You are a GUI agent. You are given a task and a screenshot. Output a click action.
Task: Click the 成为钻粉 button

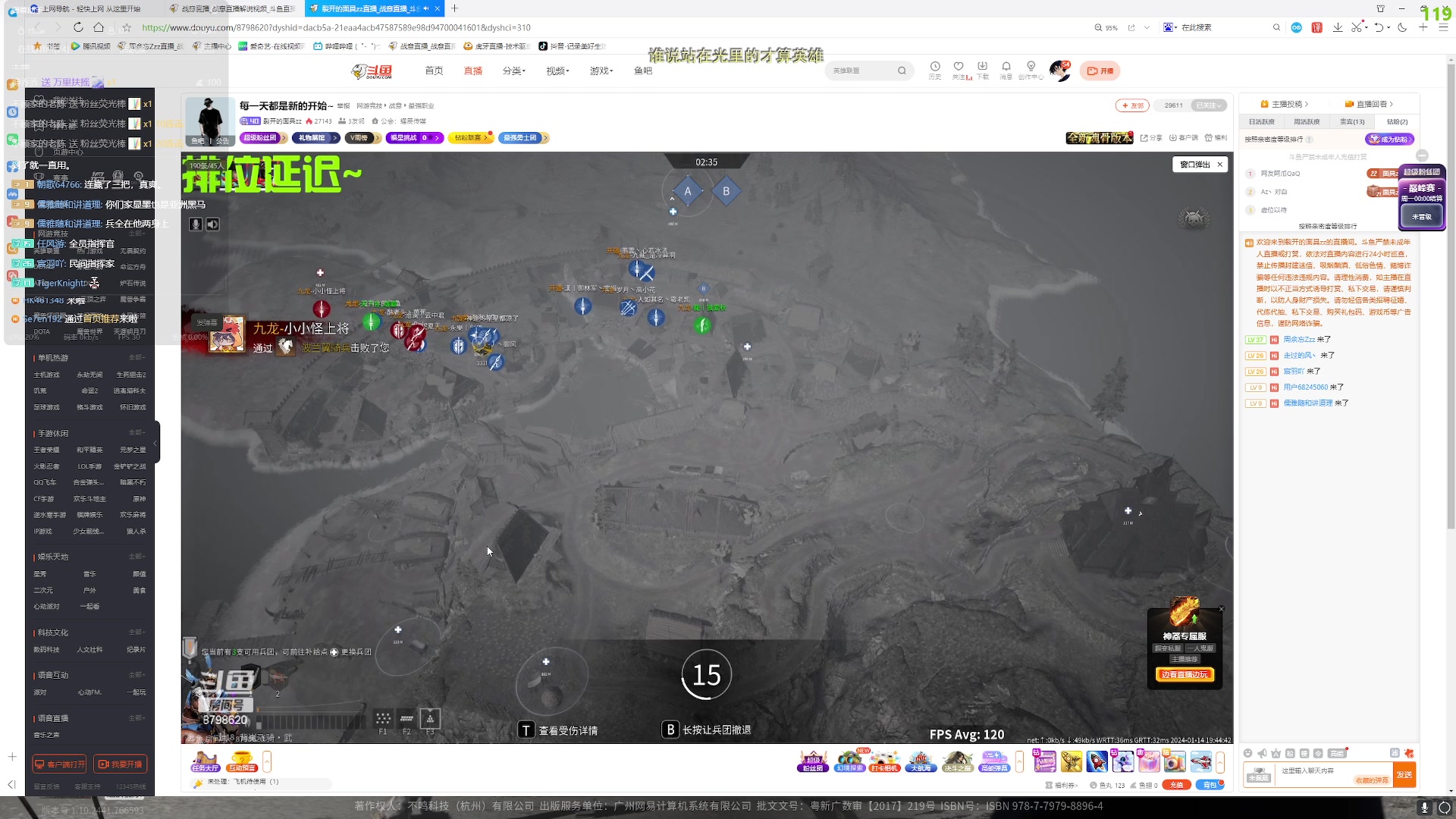(x=1389, y=139)
